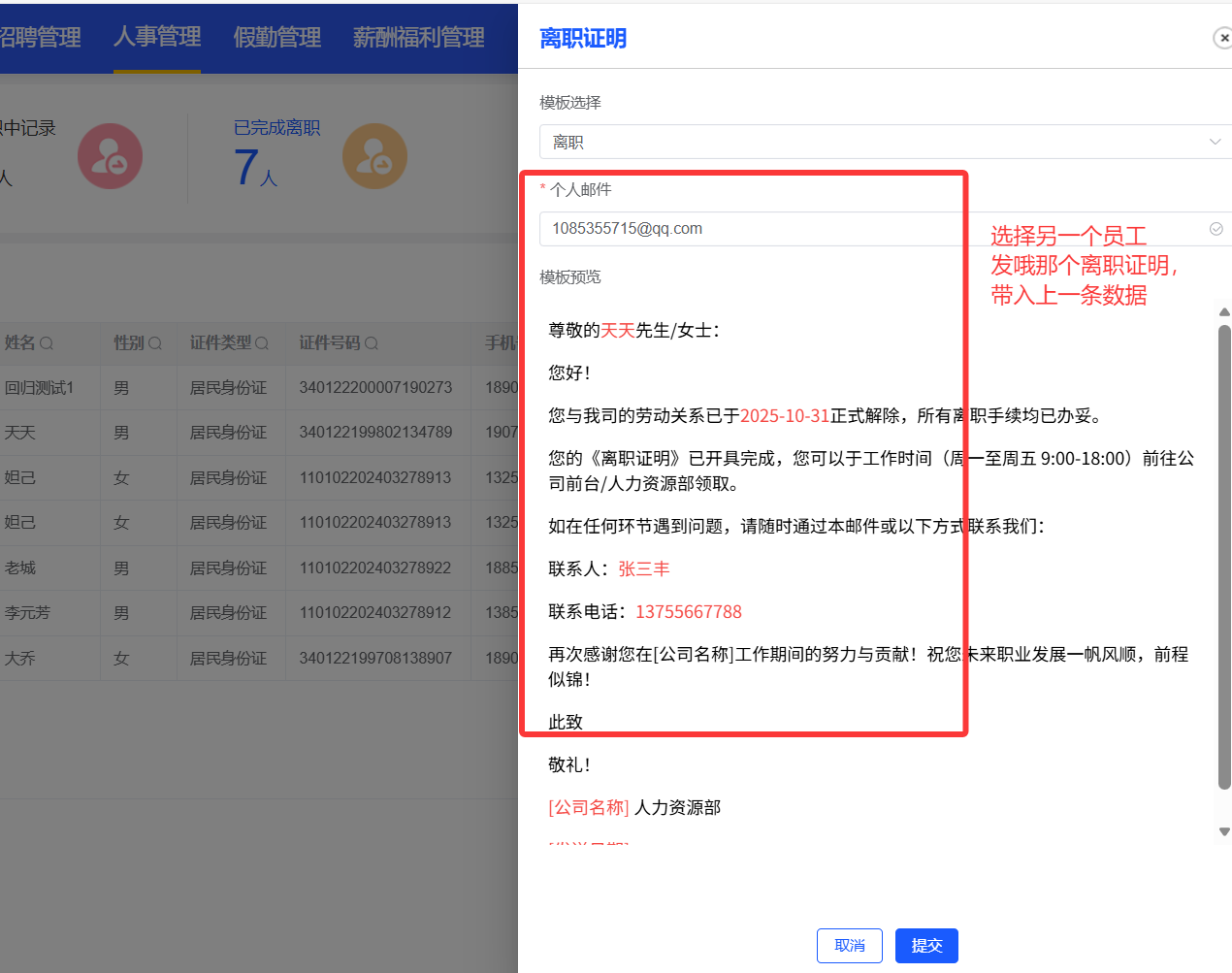Click the orange 已完成离职 person icon

click(374, 156)
